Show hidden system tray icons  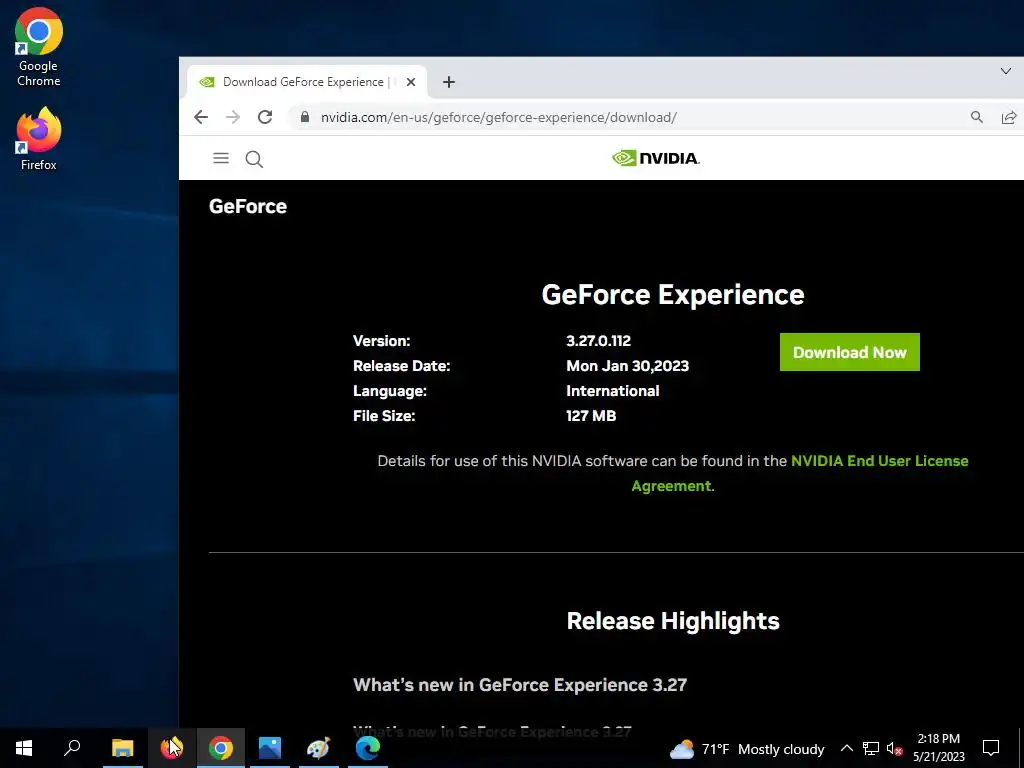[846, 748]
